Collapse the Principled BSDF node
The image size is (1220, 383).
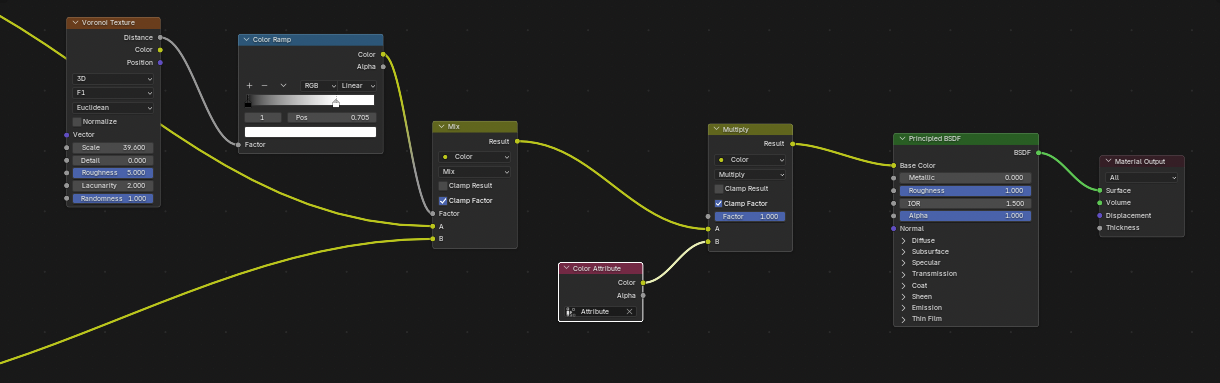click(x=902, y=139)
